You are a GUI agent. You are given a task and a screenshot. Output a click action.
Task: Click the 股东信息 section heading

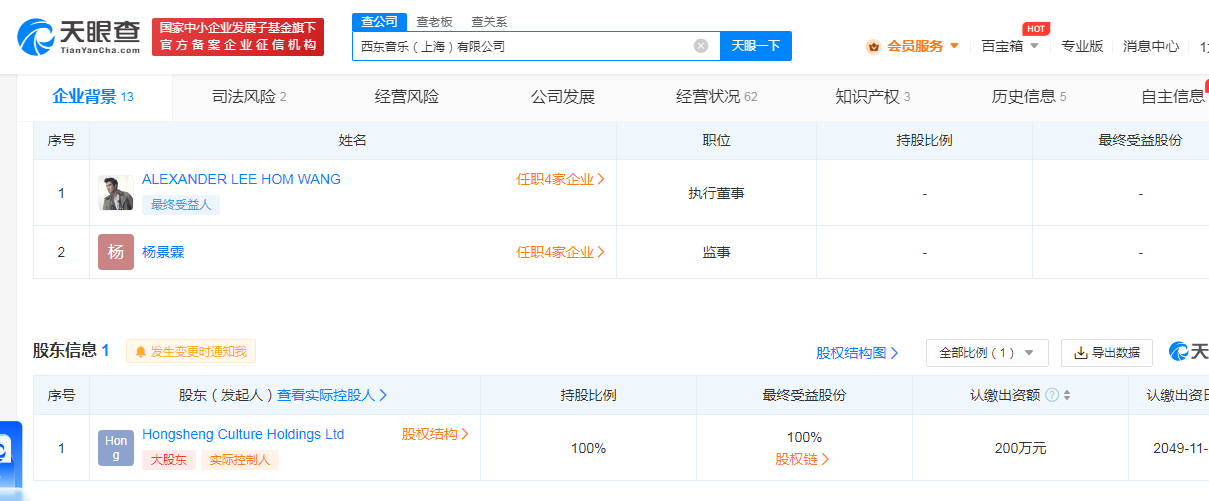pyautogui.click(x=64, y=350)
